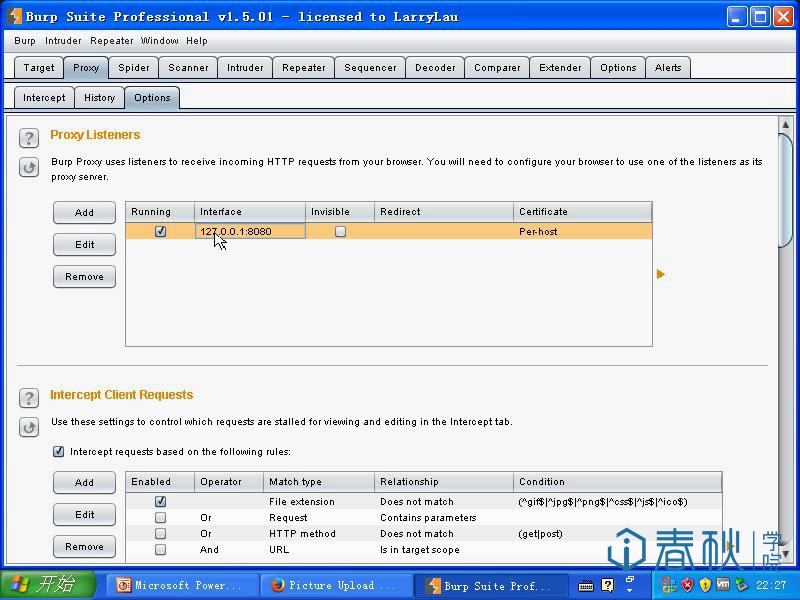The width and height of the screenshot is (800, 600).
Task: Click the Redirect column header
Action: pyautogui.click(x=443, y=212)
